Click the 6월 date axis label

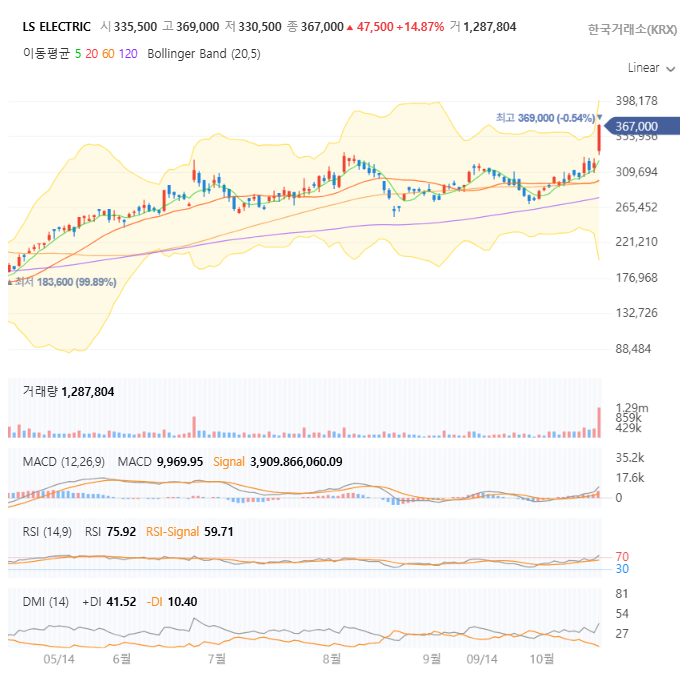pyautogui.click(x=121, y=659)
